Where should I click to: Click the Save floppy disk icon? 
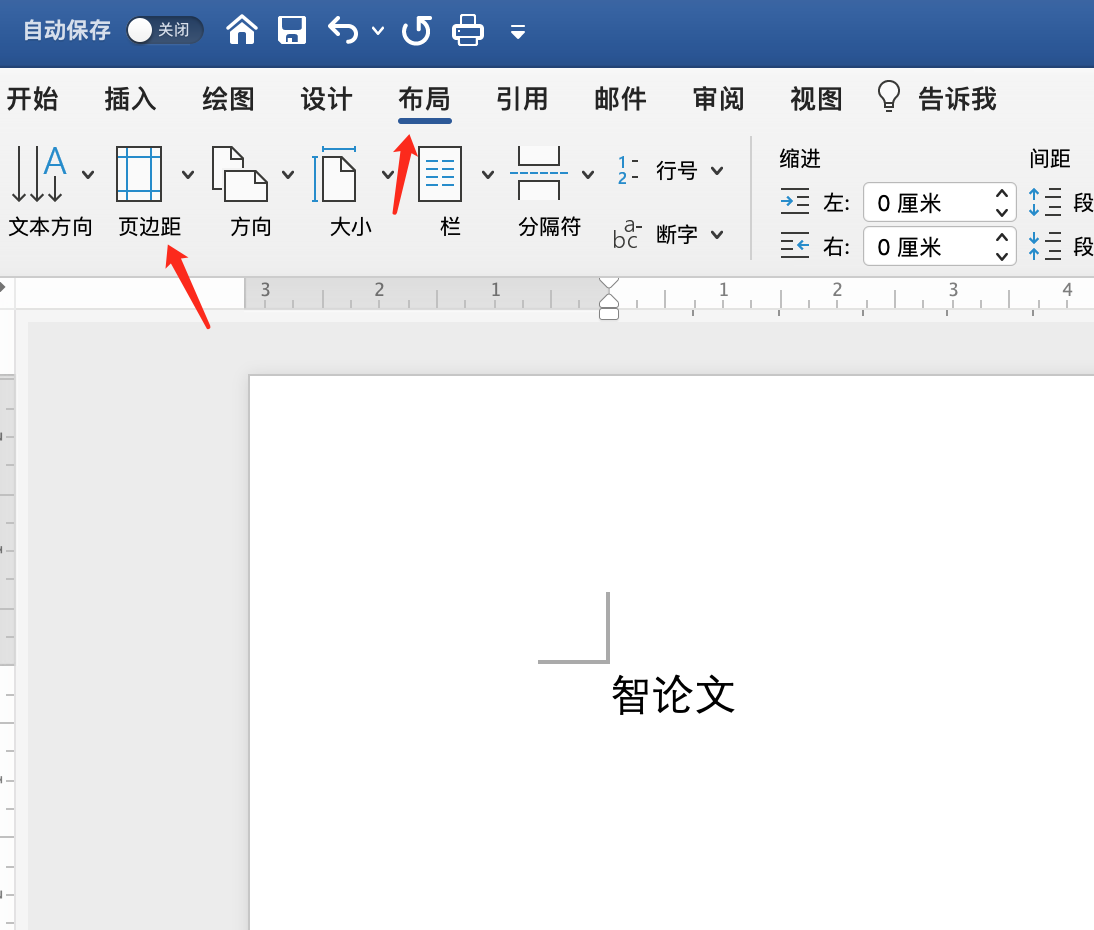tap(291, 30)
